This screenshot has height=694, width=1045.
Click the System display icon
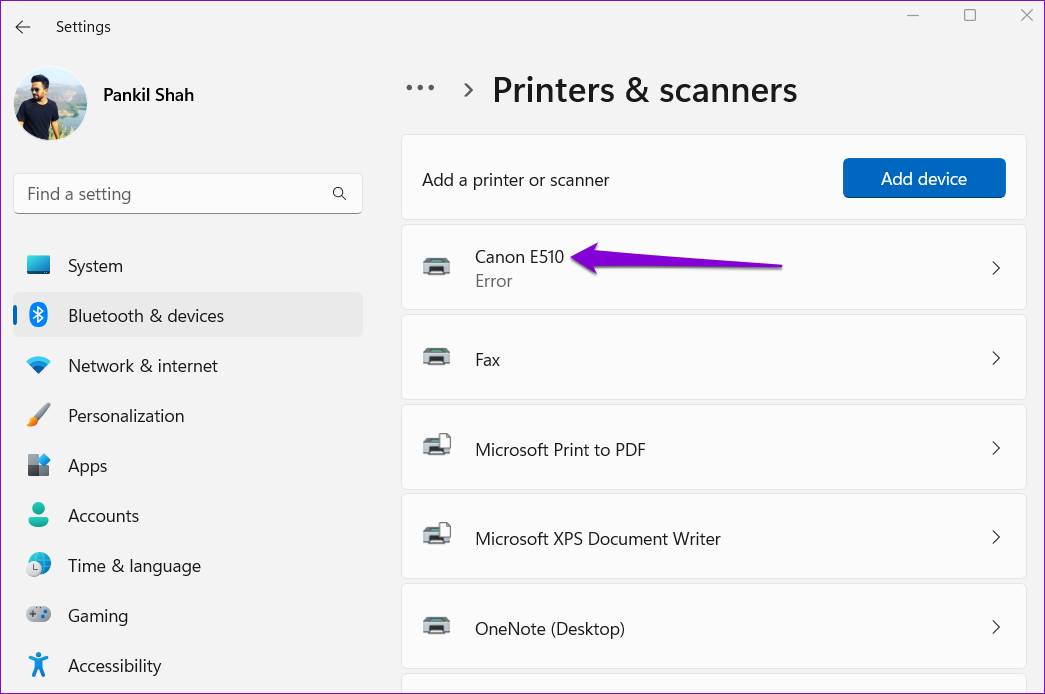[38, 265]
